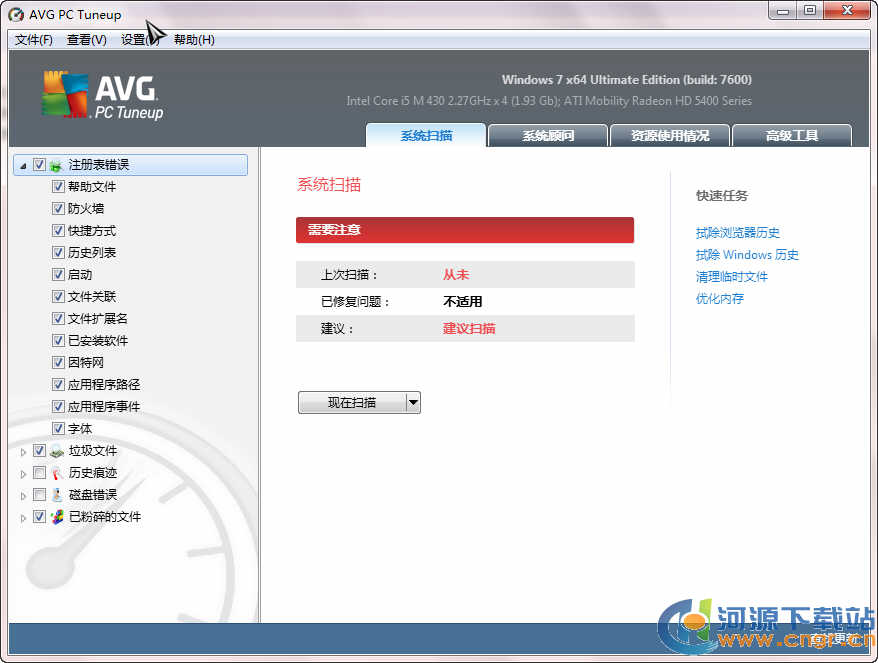
Task: Click the 历史痕迹 history icon
Action: point(56,473)
